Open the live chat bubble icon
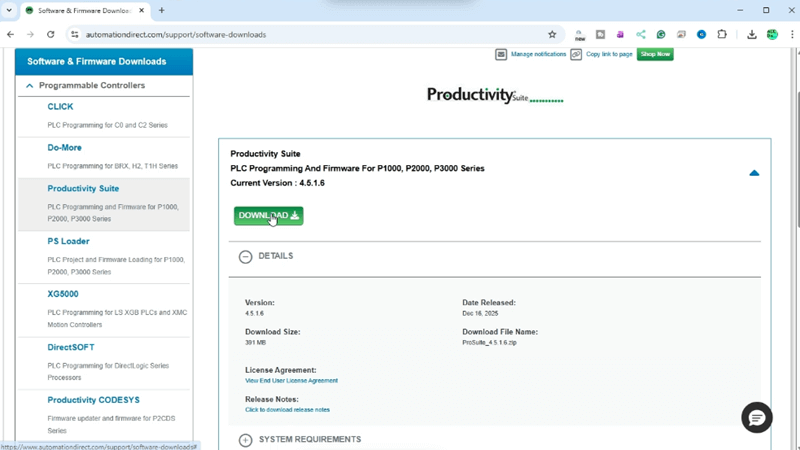Viewport: 800px width, 450px height. (x=756, y=417)
